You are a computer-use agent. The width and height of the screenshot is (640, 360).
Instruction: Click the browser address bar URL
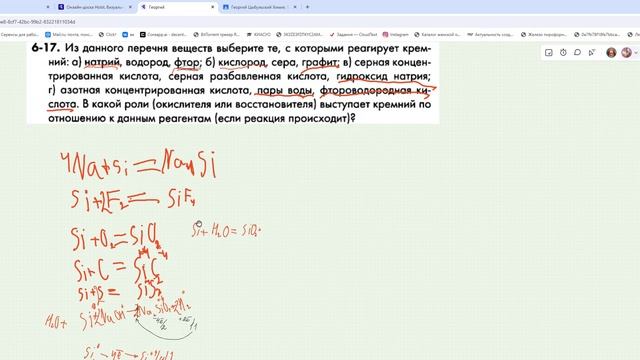click(38, 22)
